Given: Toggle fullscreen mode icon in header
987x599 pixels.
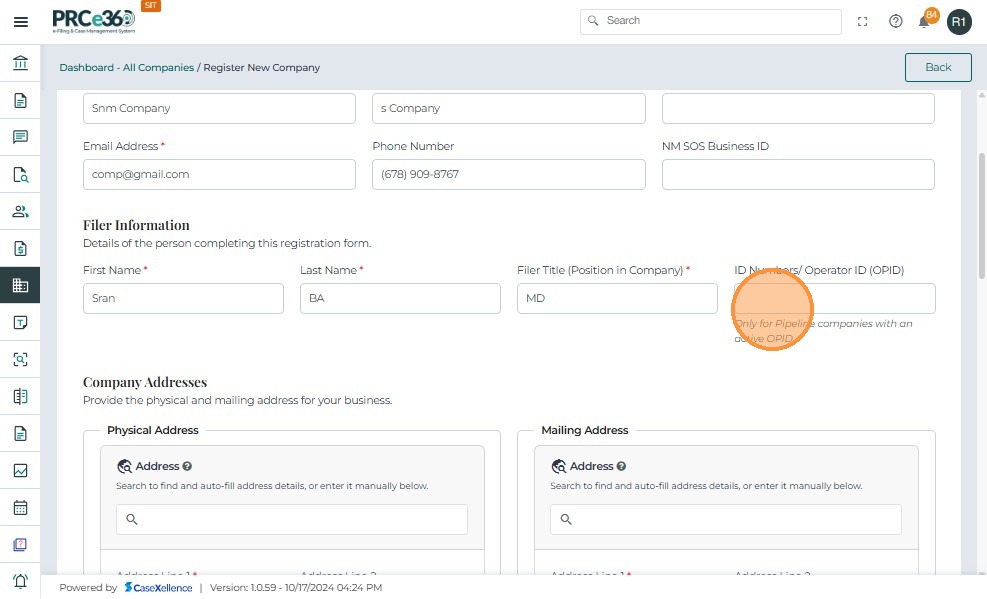Looking at the screenshot, I should click(863, 21).
